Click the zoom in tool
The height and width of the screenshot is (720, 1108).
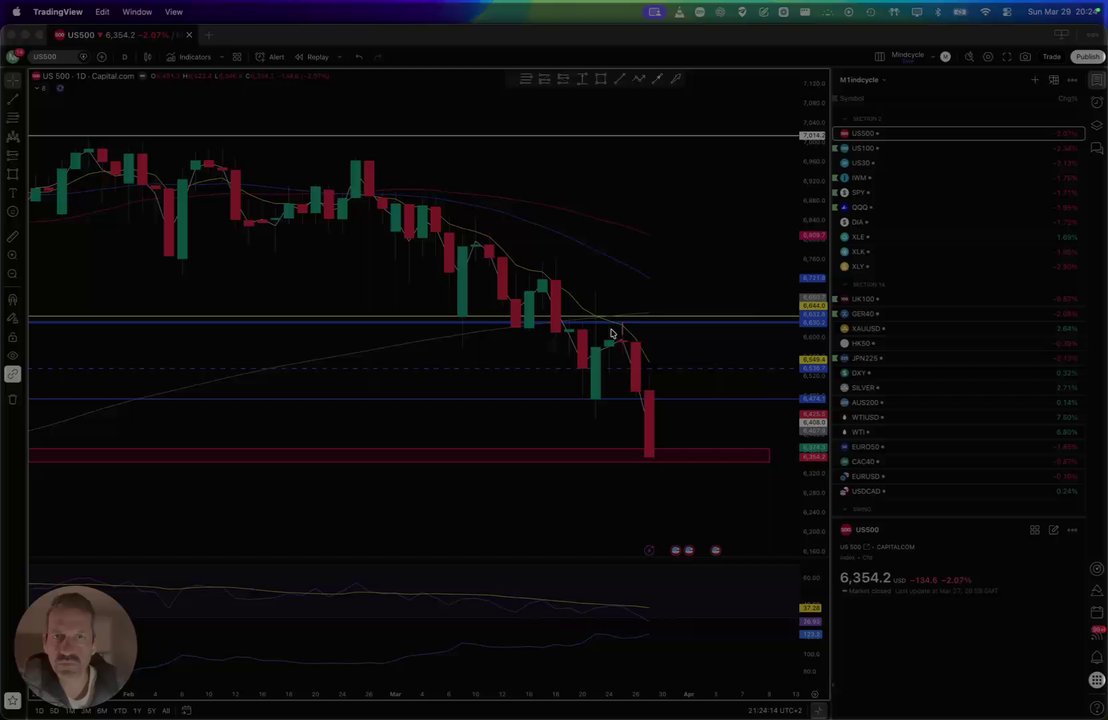[13, 255]
